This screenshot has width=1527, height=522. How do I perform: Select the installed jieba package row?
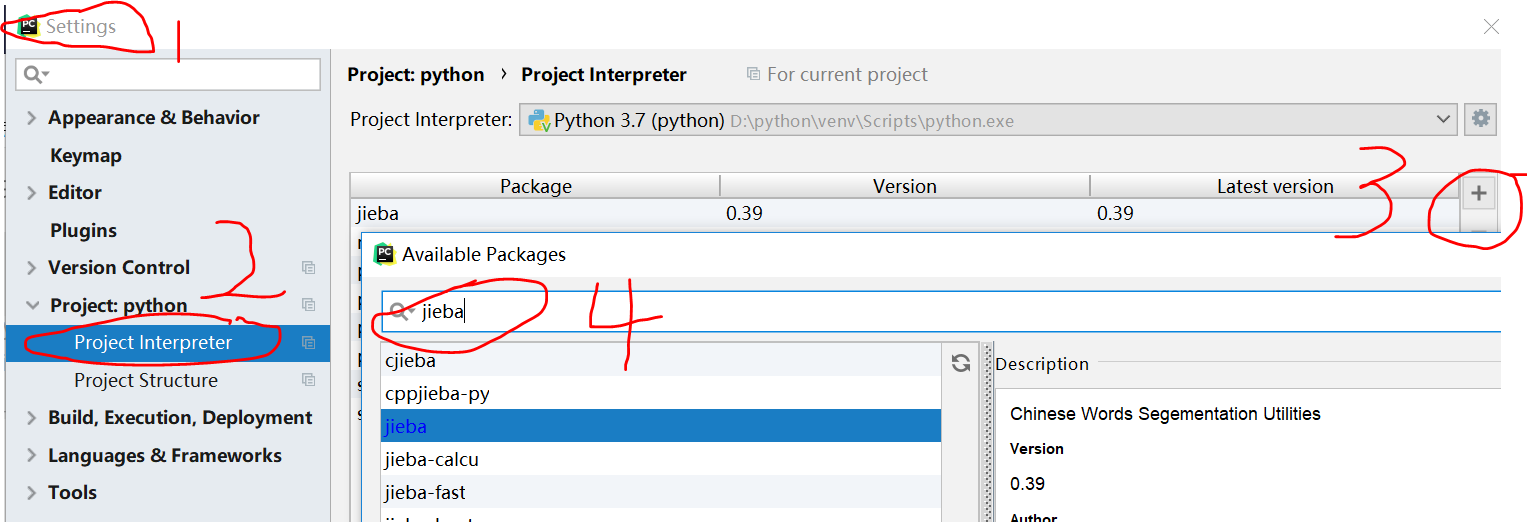[x=905, y=213]
